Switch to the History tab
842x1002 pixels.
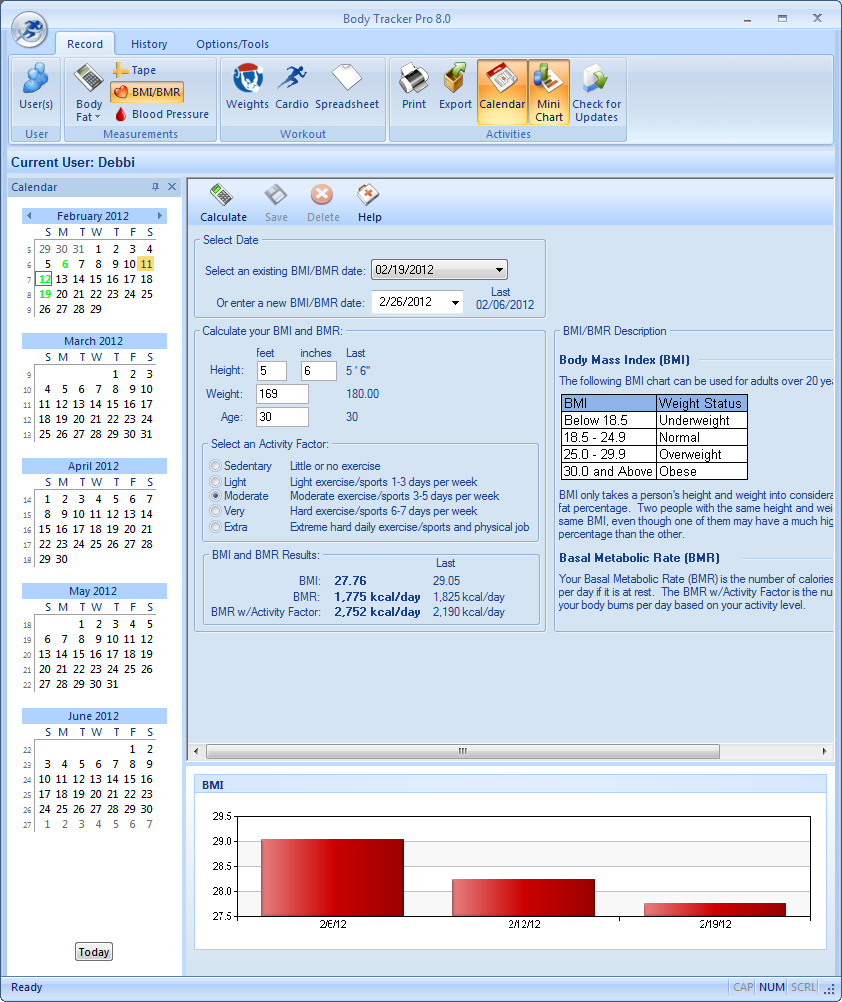point(149,44)
